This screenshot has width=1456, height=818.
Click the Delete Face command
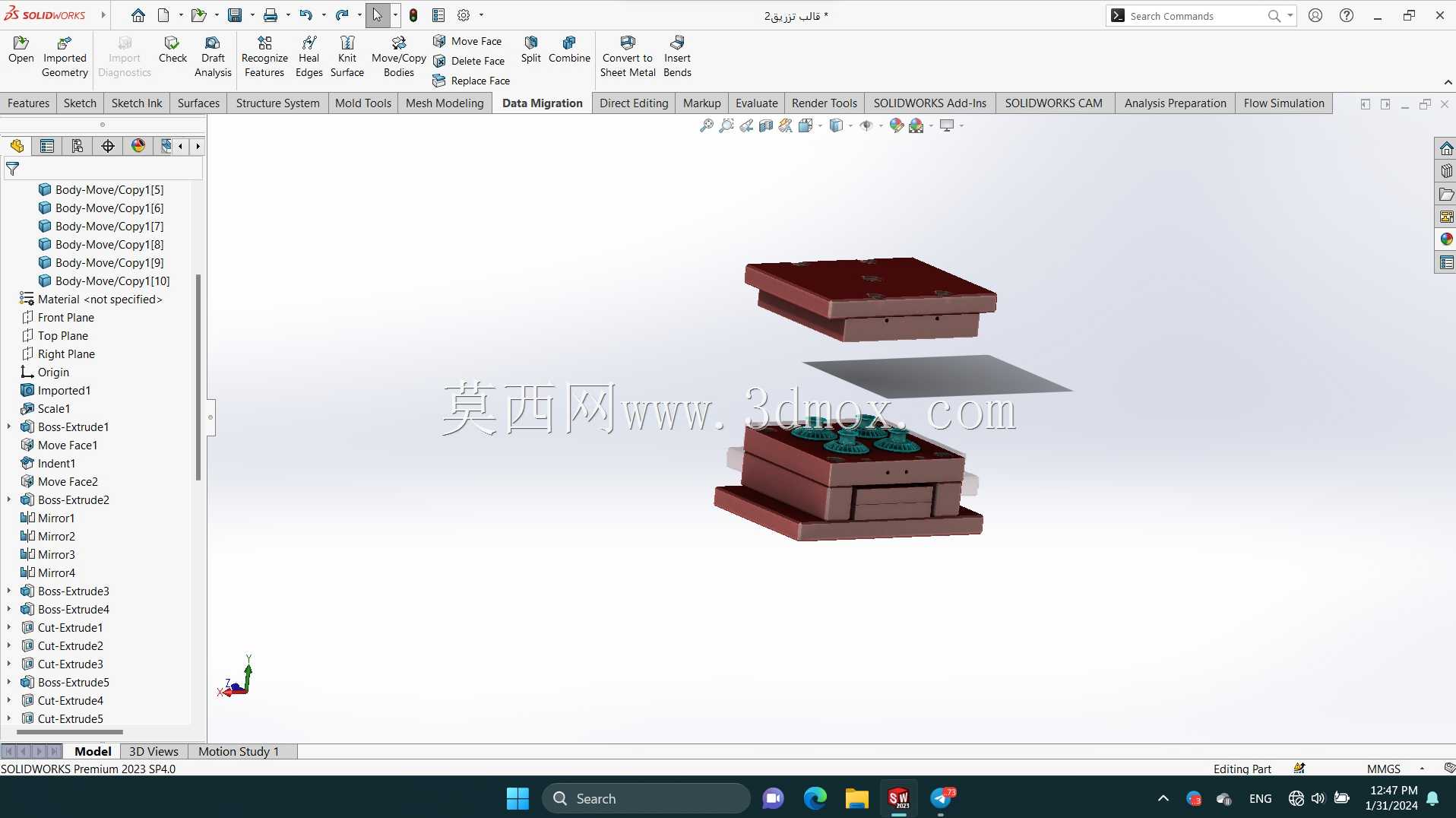coord(469,61)
